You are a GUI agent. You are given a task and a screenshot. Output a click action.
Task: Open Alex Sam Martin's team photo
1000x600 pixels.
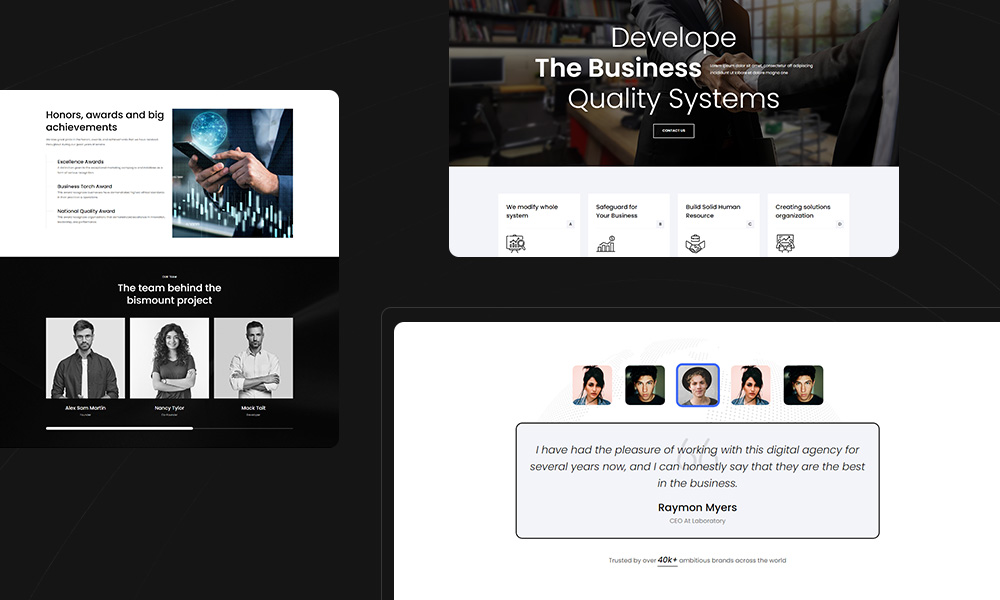[85, 358]
